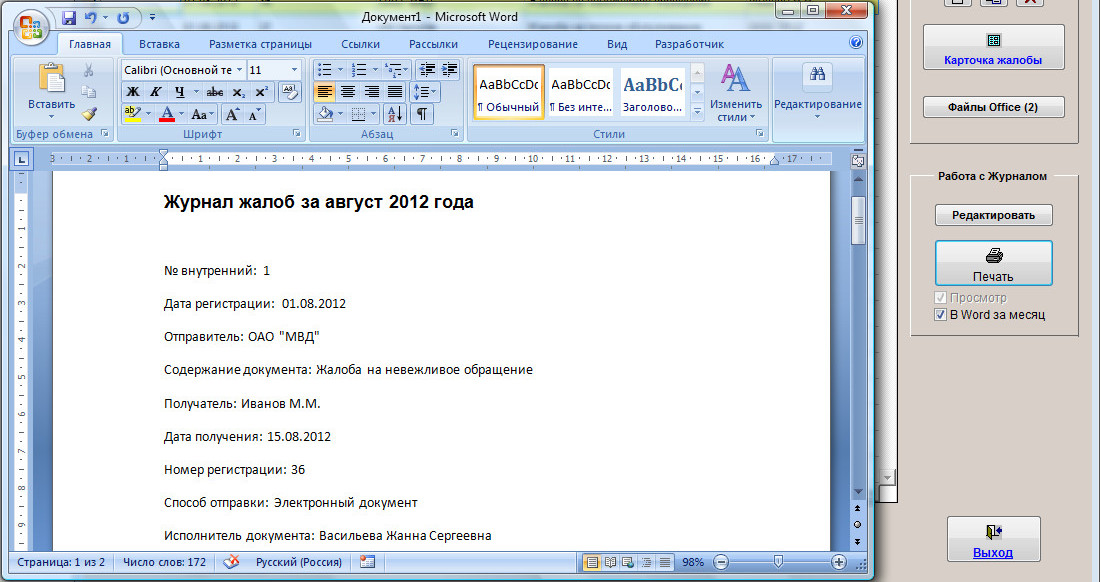Image resolution: width=1101 pixels, height=582 pixels.
Task: Switch to Full Screen Reading view
Action: click(610, 562)
